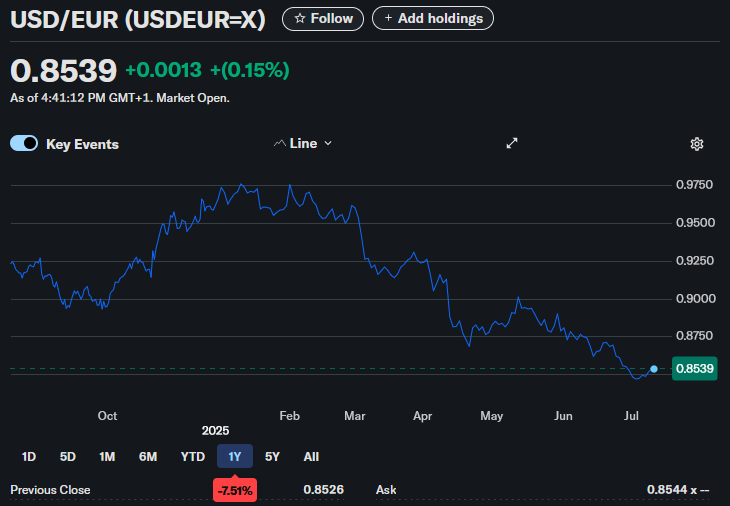Click the Mar x-axis label
The height and width of the screenshot is (506, 730).
click(355, 416)
